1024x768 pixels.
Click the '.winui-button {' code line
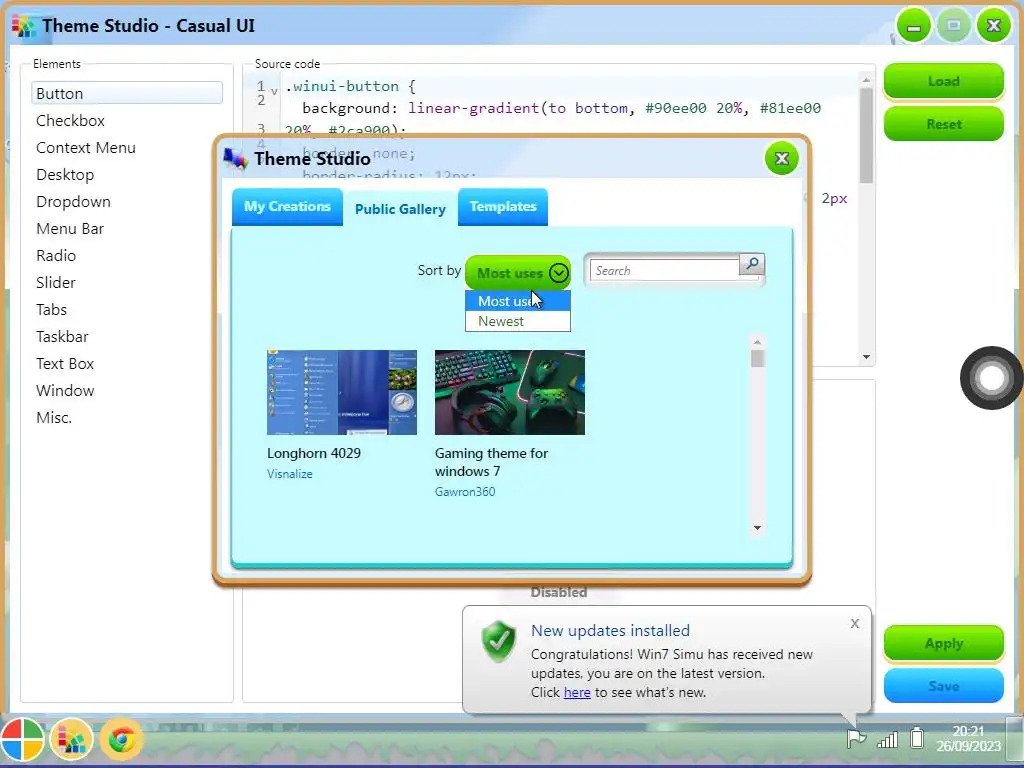(x=350, y=86)
